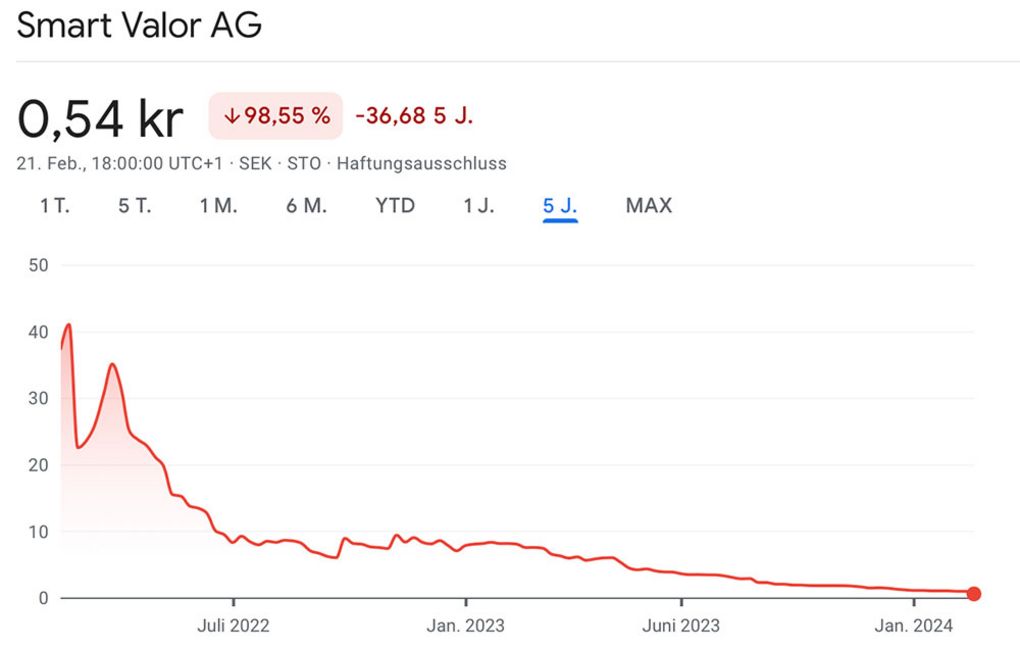Open the MAX time range
The width and height of the screenshot is (1020, 651).
pyautogui.click(x=649, y=206)
